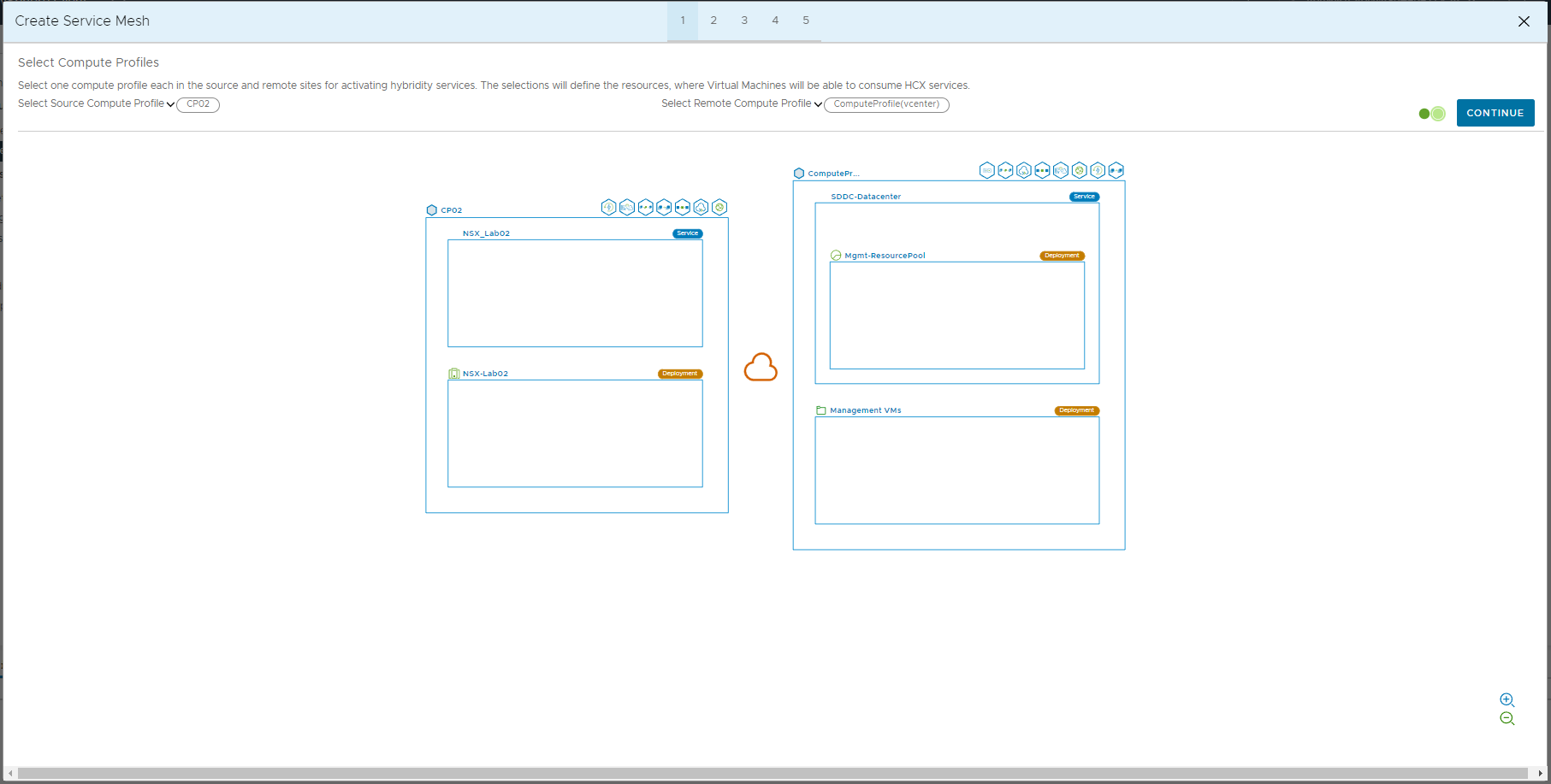This screenshot has height=784, width=1551.
Task: Click the three green squares icon on ComputePr...
Action: tap(1042, 170)
